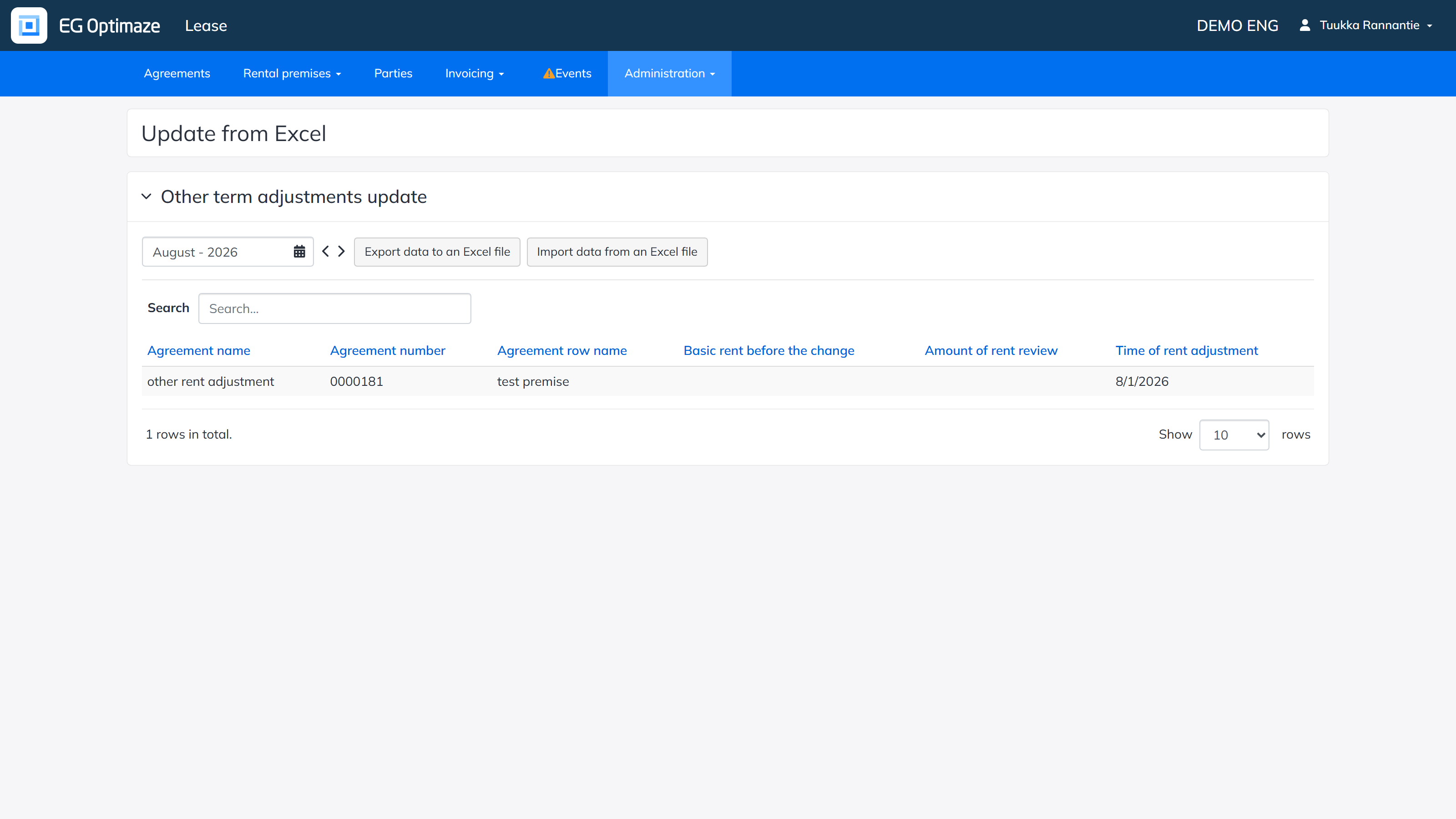The width and height of the screenshot is (1456, 819).
Task: Click the EG Optimaze brand text
Action: click(109, 25)
